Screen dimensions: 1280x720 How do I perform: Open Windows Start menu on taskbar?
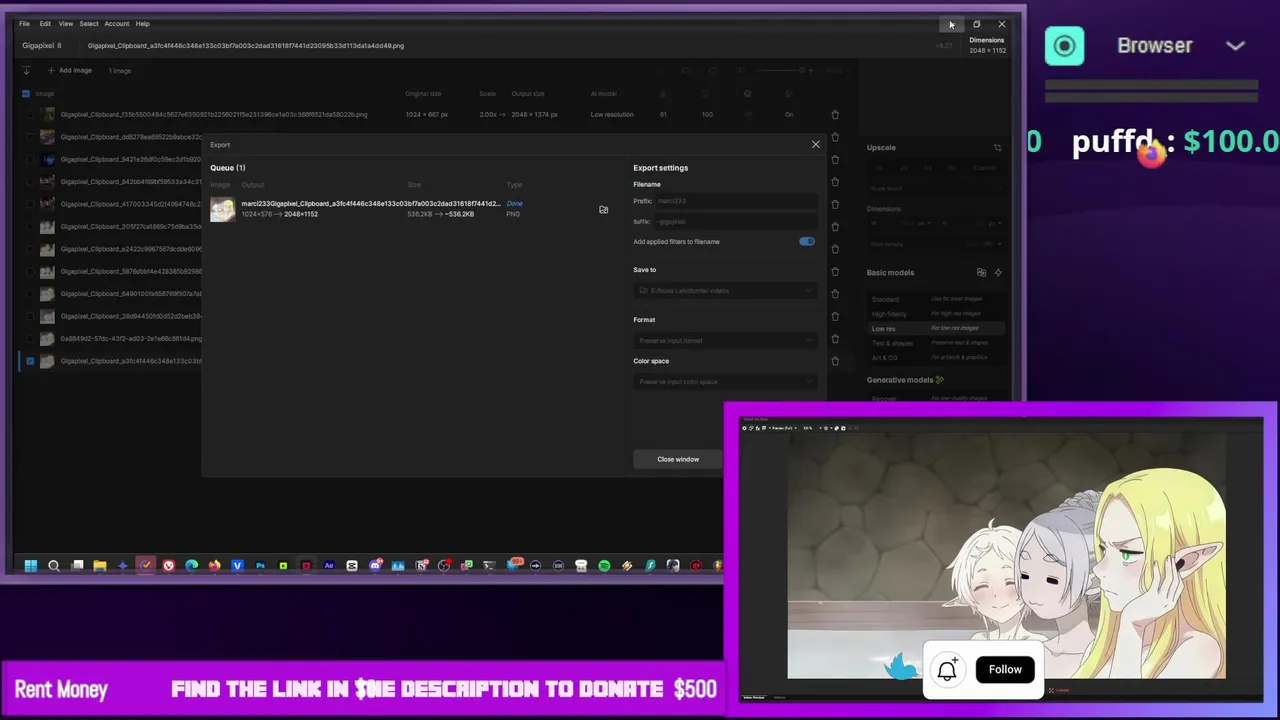tap(31, 566)
